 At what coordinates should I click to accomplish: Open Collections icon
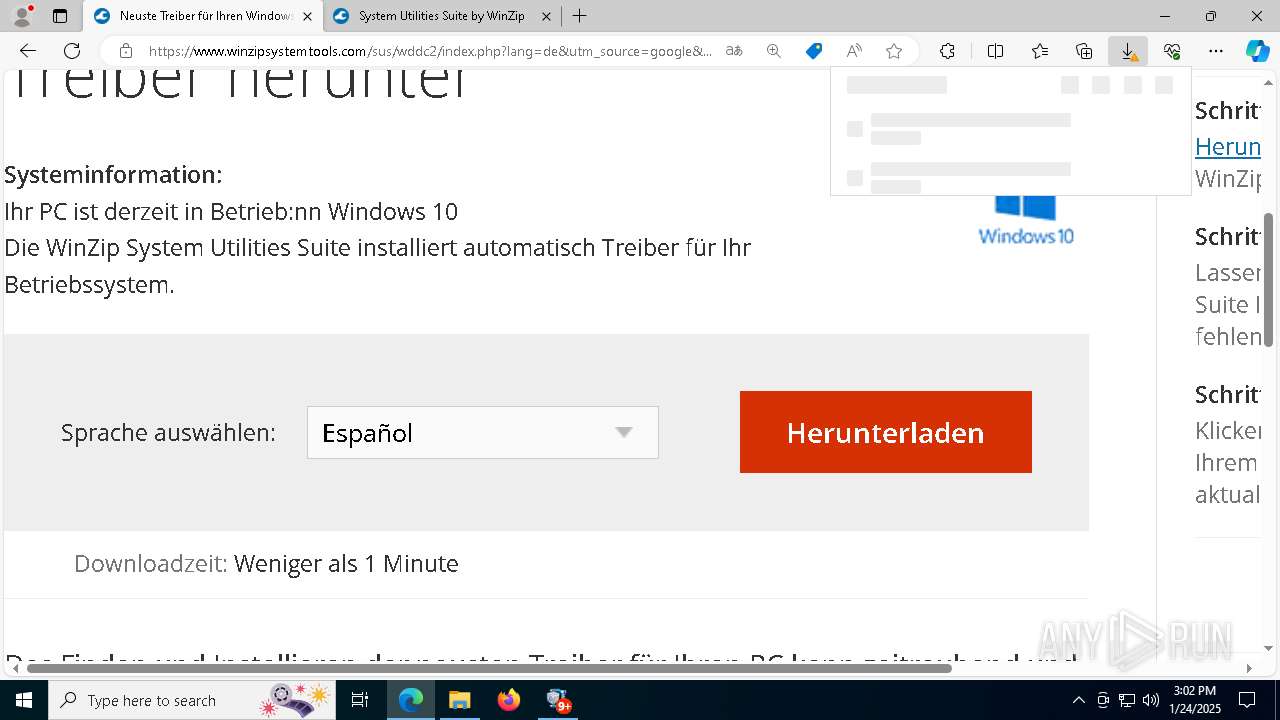1084,51
